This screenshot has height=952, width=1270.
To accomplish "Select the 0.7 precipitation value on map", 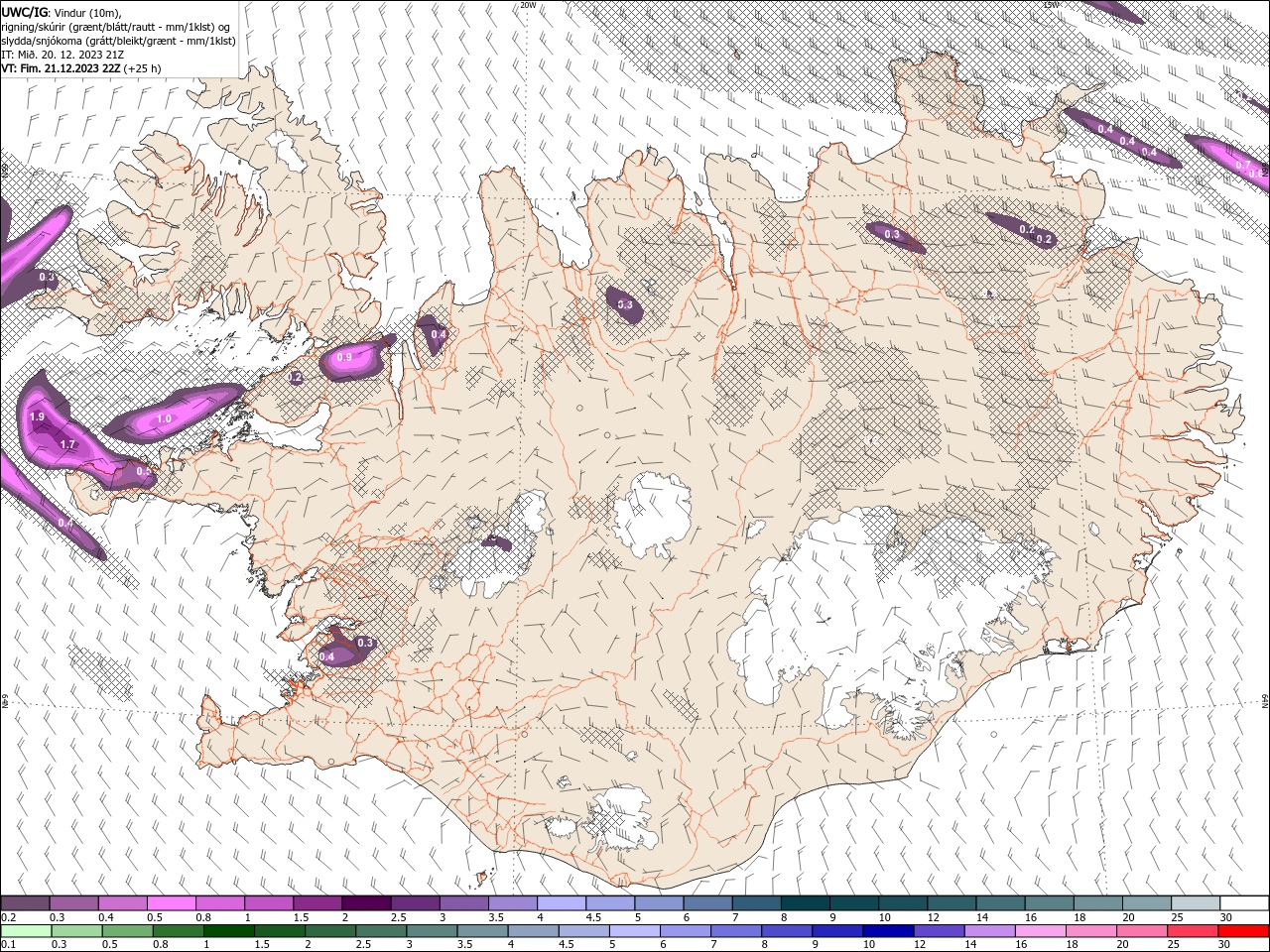I will (1242, 165).
